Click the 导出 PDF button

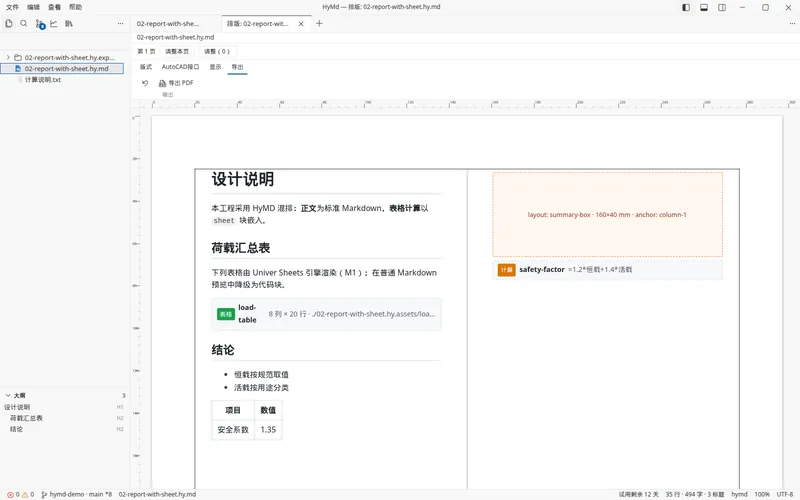coord(176,83)
